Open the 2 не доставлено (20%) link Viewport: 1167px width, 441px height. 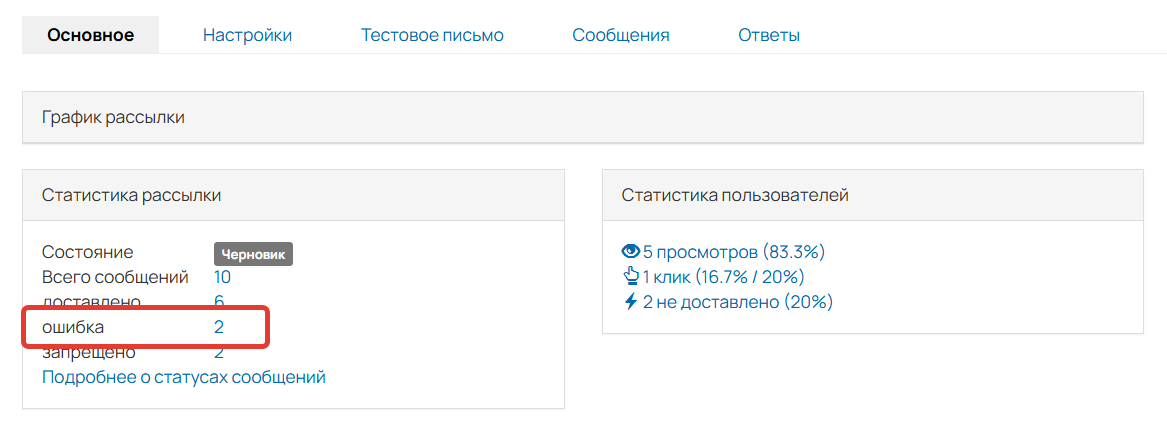click(738, 302)
